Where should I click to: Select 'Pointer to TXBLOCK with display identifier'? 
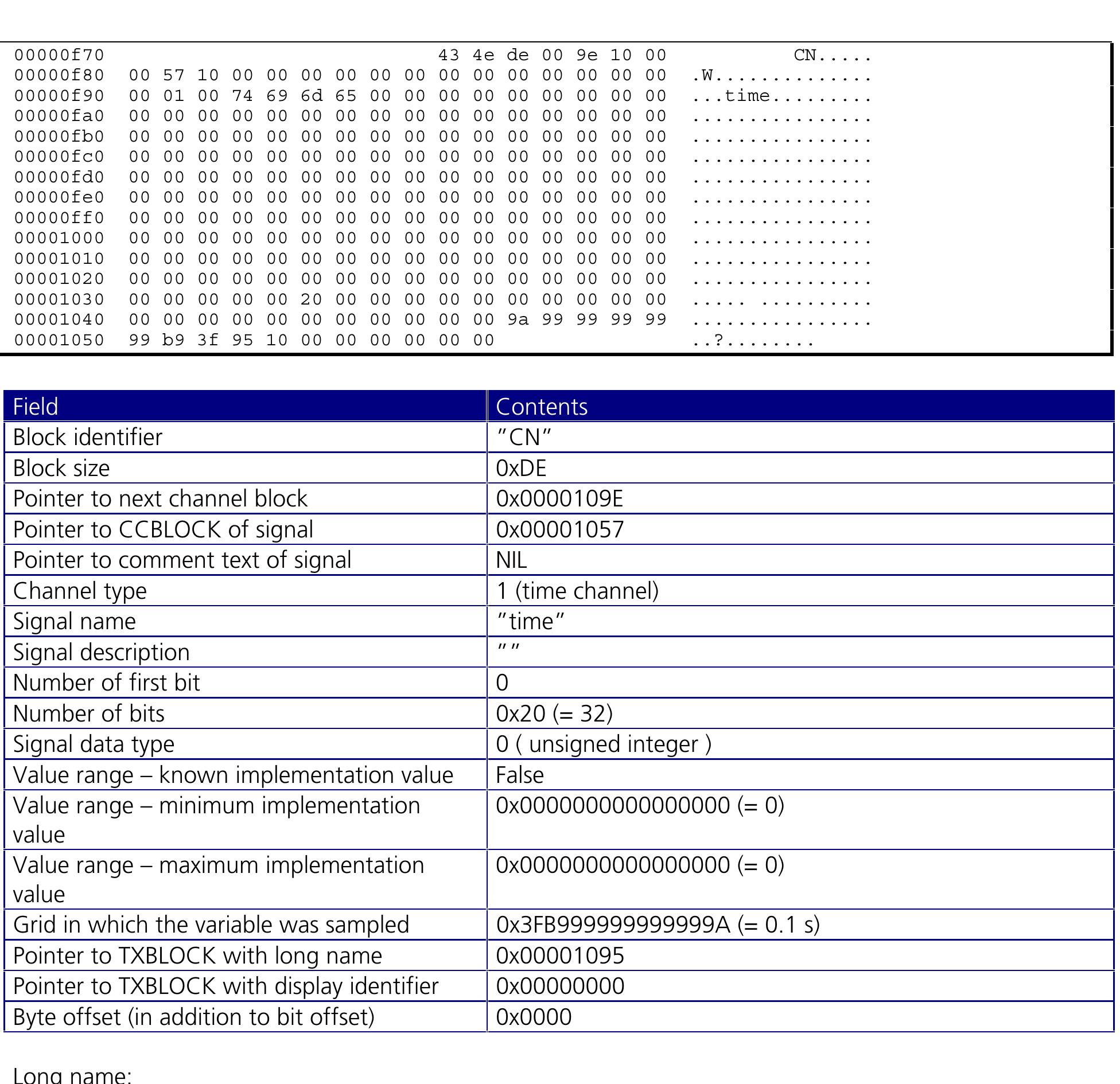(x=245, y=986)
